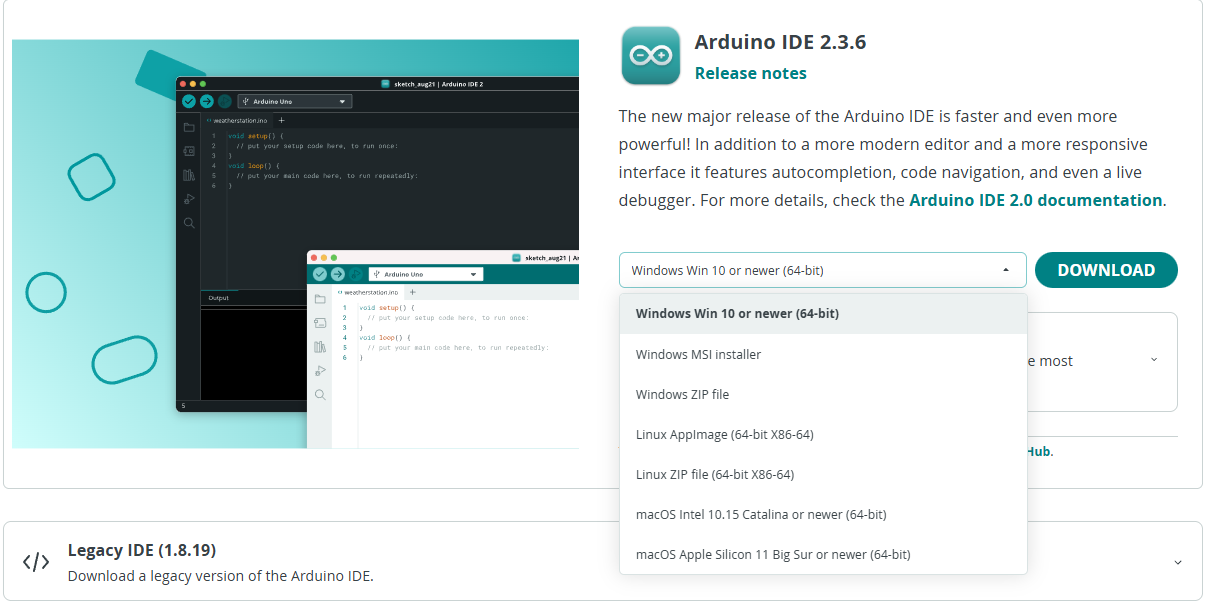The height and width of the screenshot is (605, 1205).
Task: Choose Linux ZIP file (64-bit X86-64)
Action: (x=714, y=474)
